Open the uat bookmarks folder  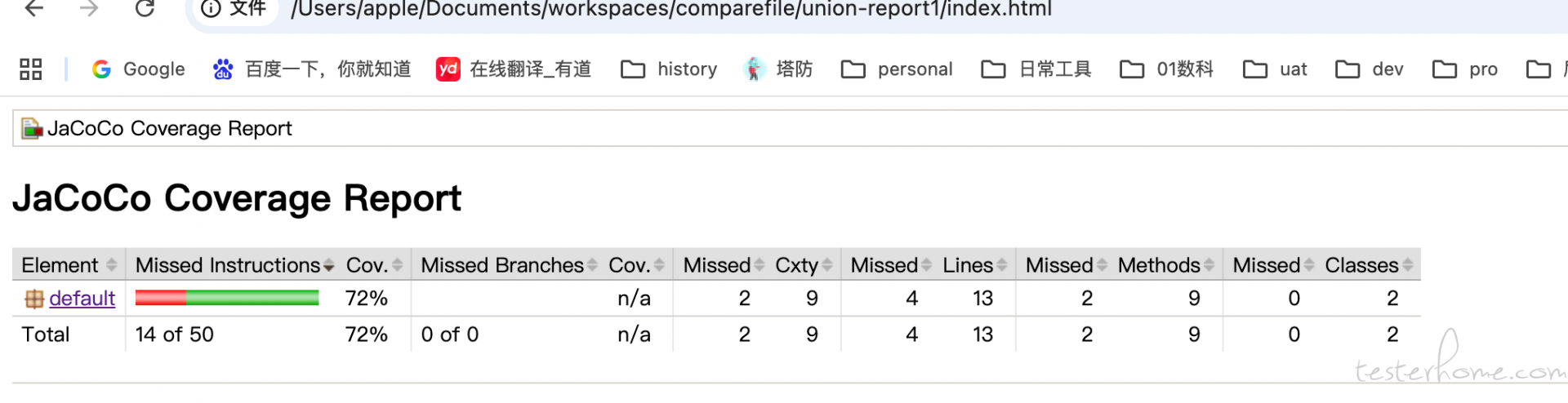[1275, 69]
